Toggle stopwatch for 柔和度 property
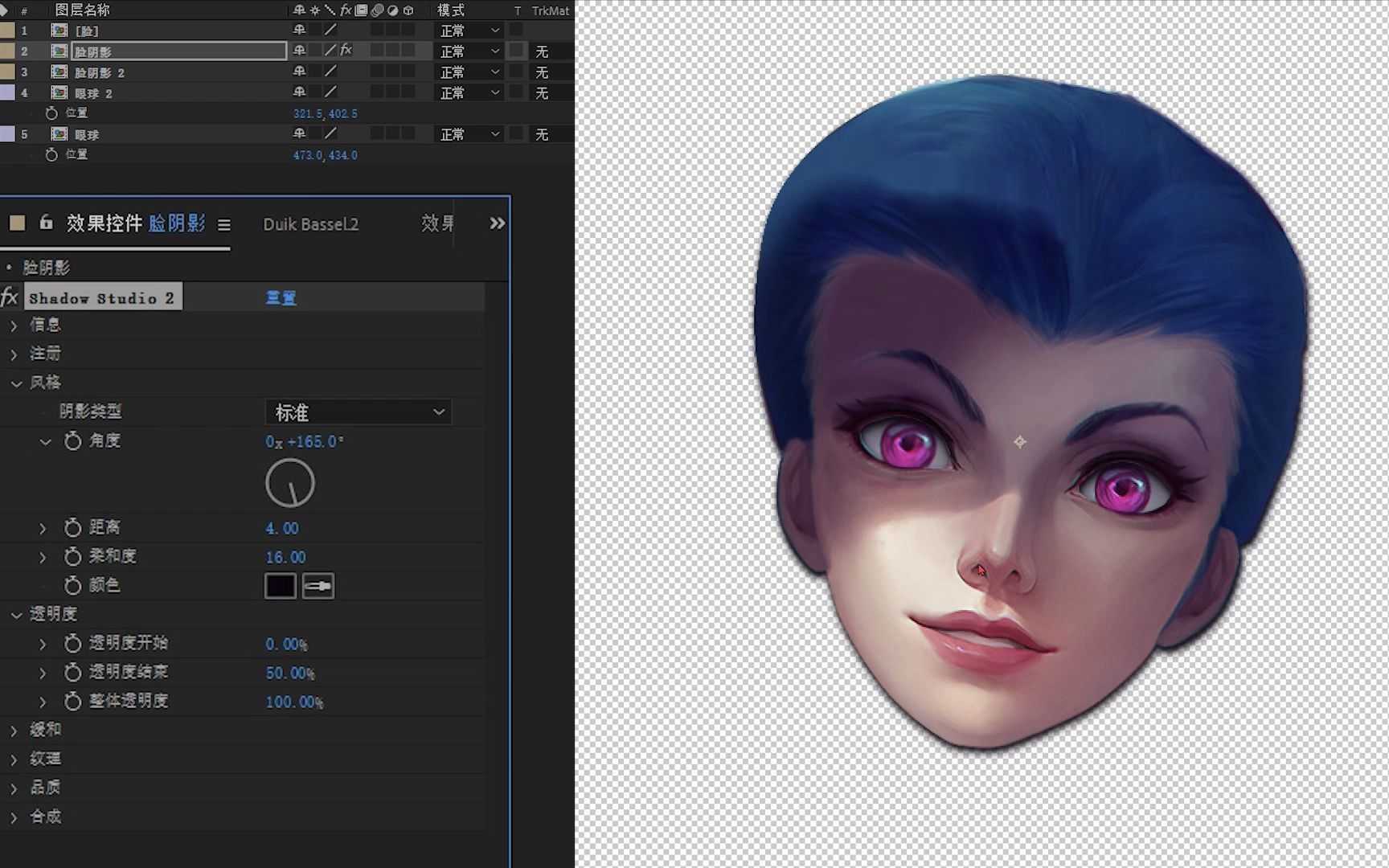The width and height of the screenshot is (1389, 868). tap(73, 556)
